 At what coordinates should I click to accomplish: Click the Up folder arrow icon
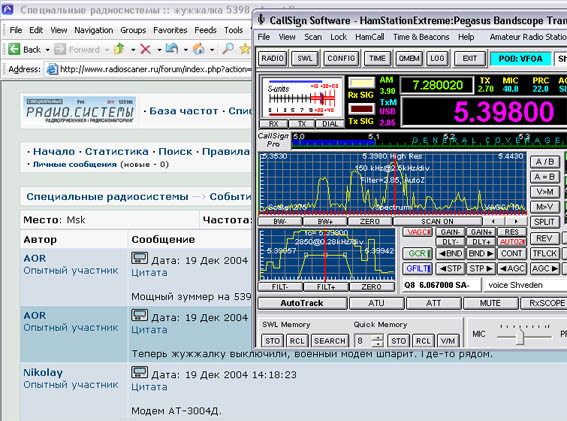coord(119,48)
